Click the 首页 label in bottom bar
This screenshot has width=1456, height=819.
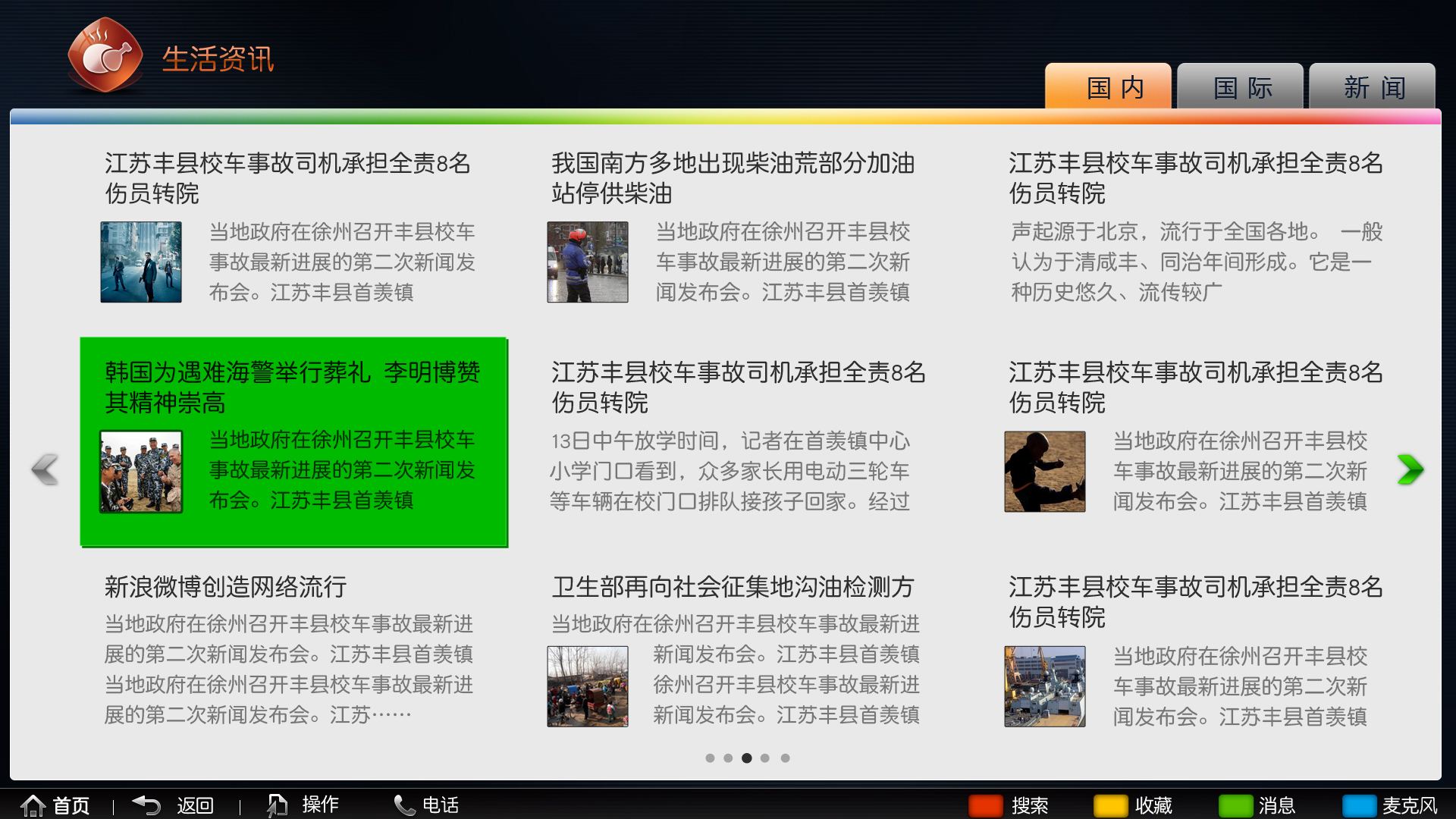coord(71,805)
